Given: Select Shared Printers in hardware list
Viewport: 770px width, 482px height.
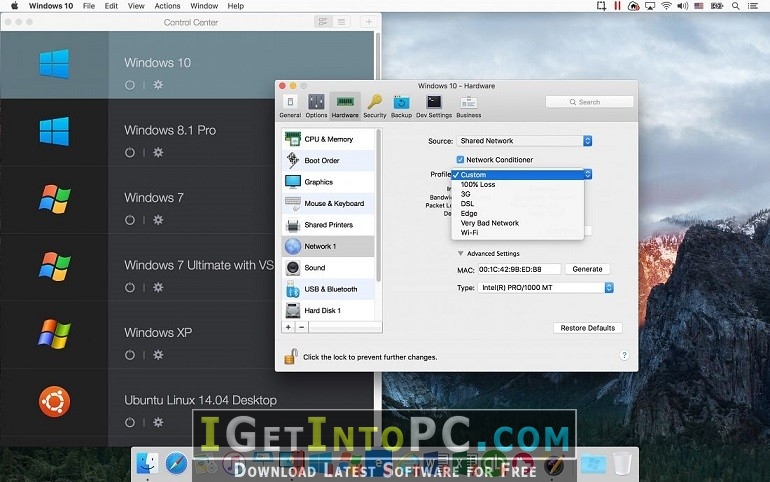Looking at the screenshot, I should pos(328,225).
